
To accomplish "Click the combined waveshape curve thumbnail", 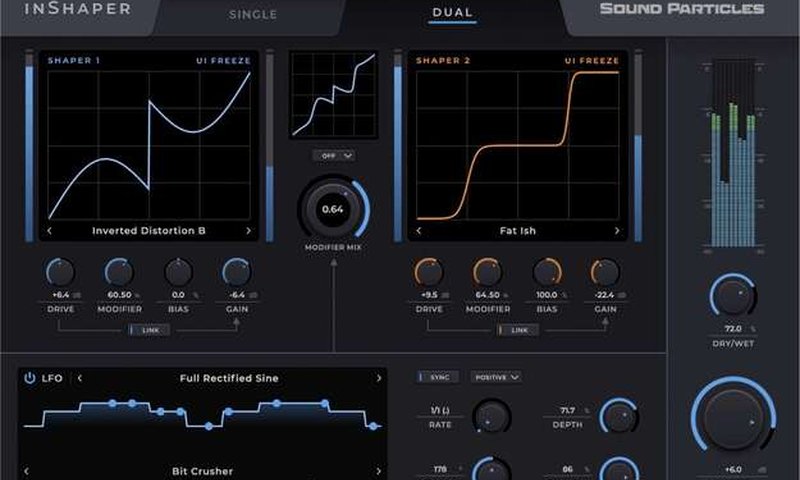I will tap(333, 95).
